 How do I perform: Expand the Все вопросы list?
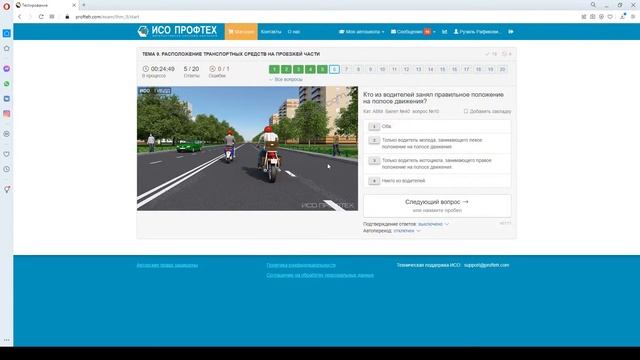pos(286,80)
